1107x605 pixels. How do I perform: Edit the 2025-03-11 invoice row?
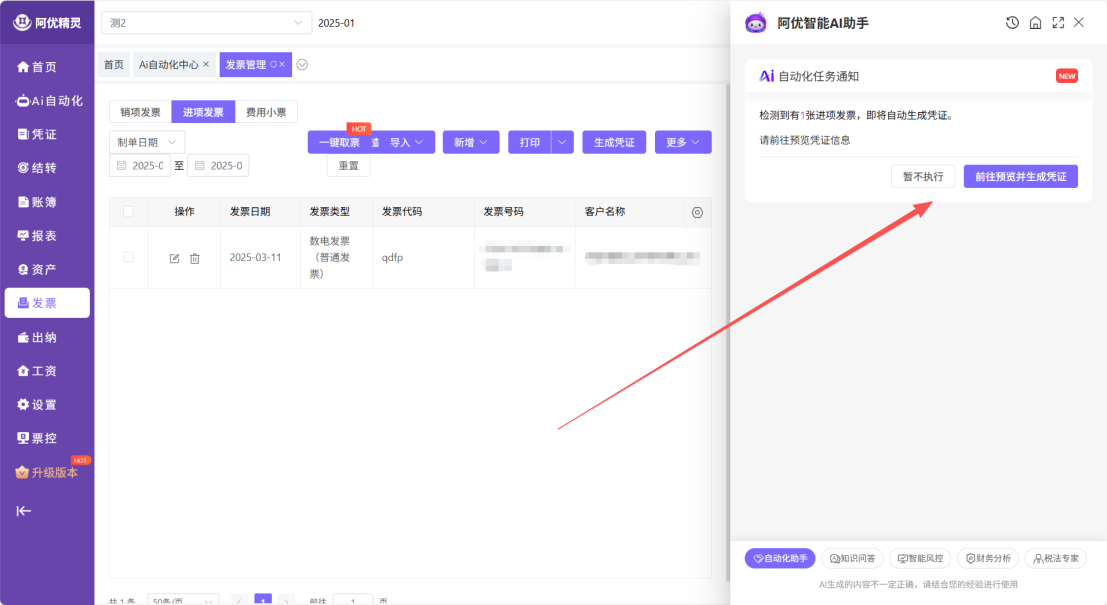174,258
